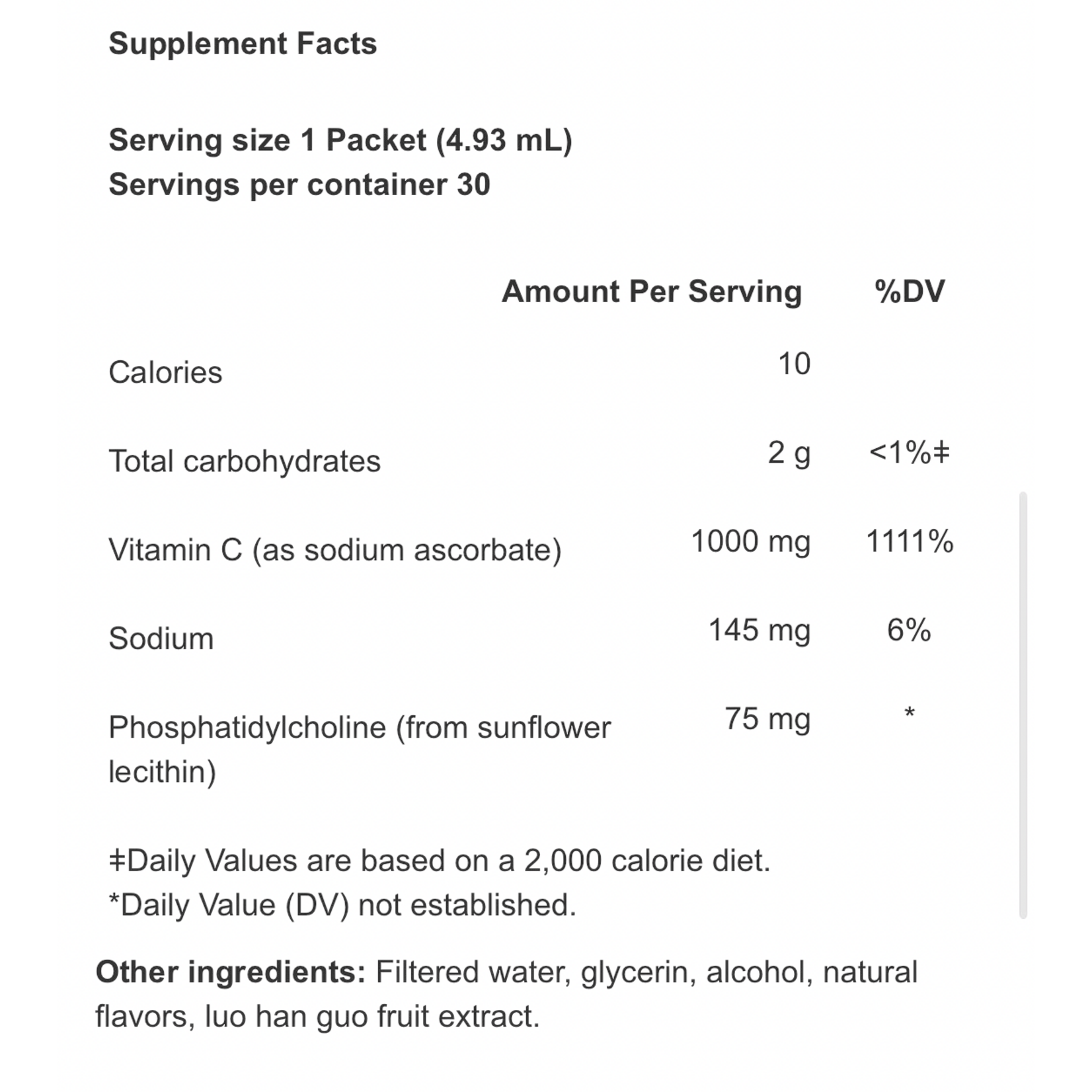Click the 145 mg sodium amount

(x=759, y=630)
